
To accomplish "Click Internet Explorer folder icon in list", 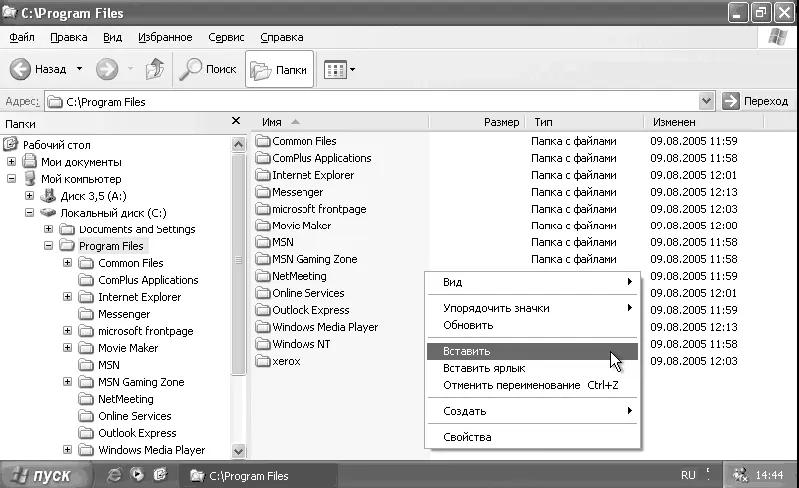I will click(263, 175).
